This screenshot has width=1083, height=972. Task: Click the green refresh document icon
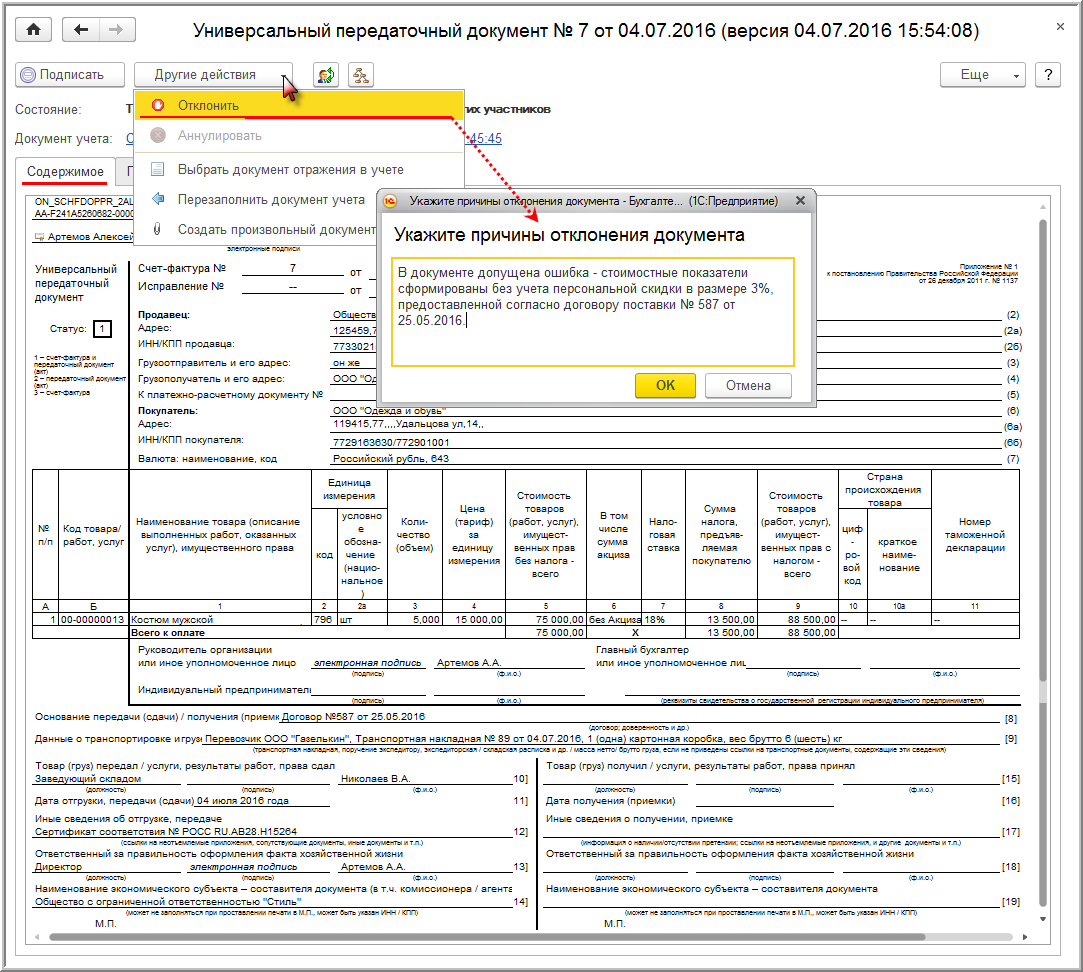326,75
